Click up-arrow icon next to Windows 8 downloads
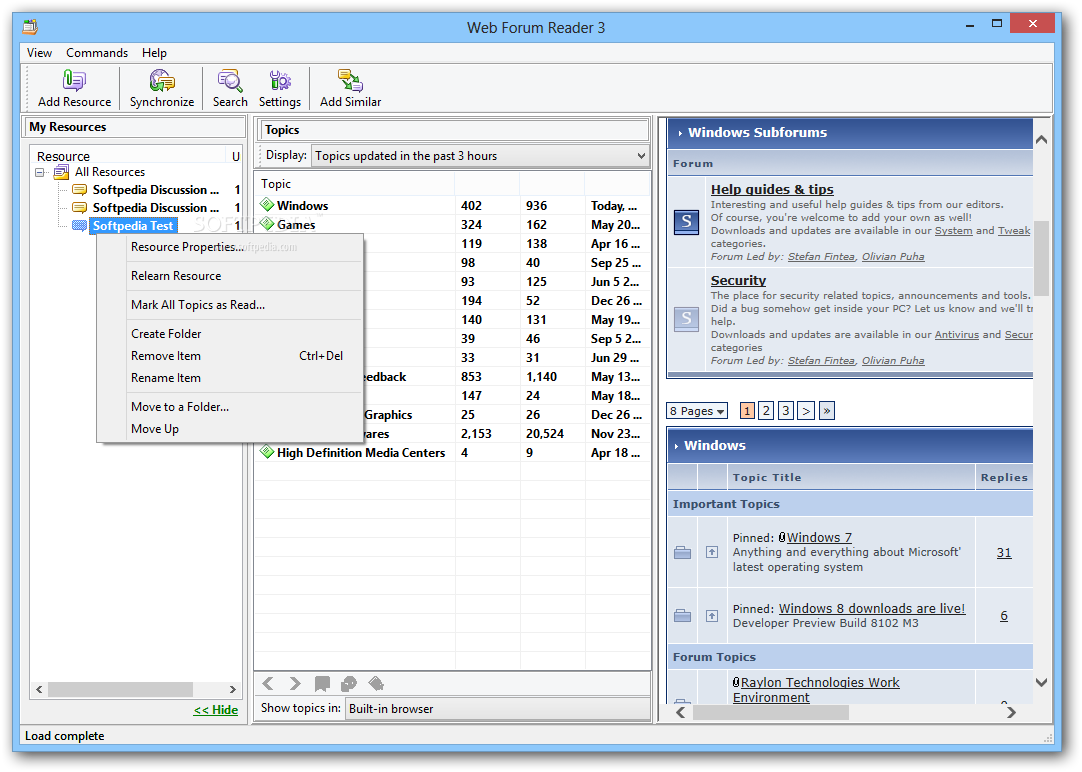1082x772 pixels. tap(712, 615)
